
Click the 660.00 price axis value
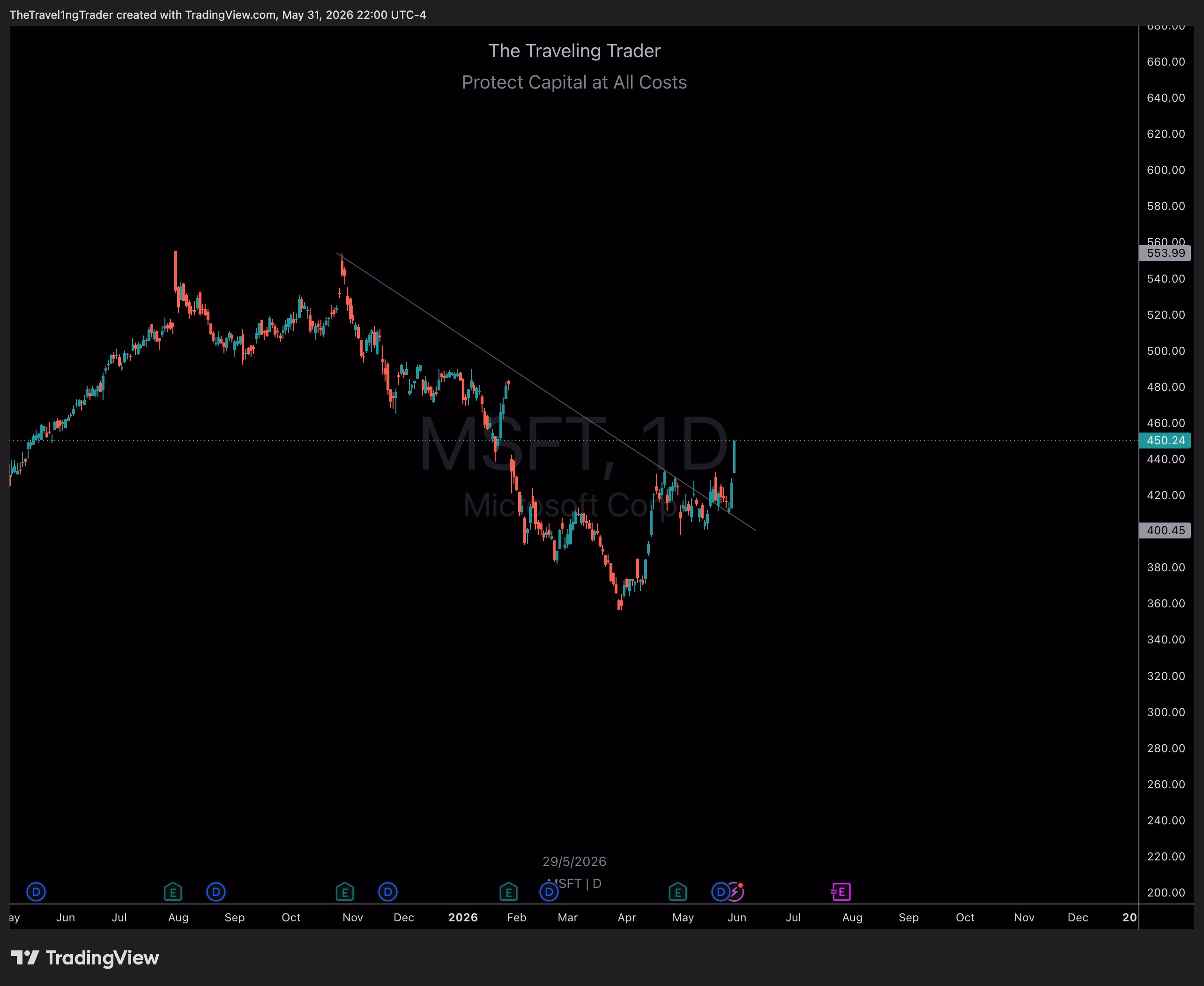tap(1166, 61)
